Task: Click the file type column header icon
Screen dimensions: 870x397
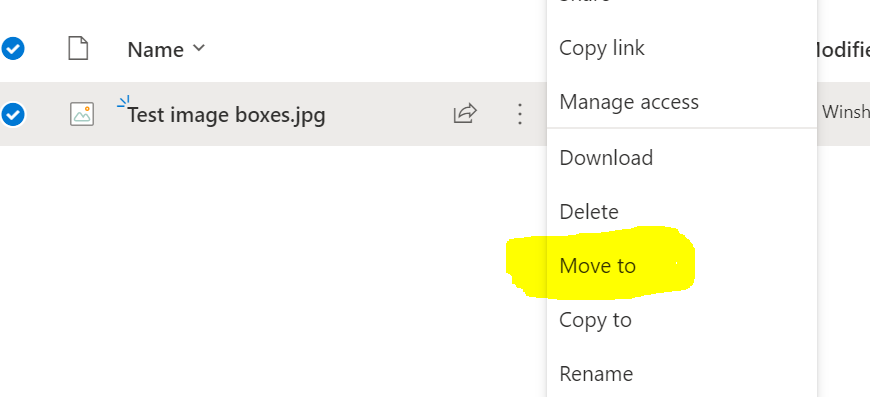Action: tap(78, 48)
